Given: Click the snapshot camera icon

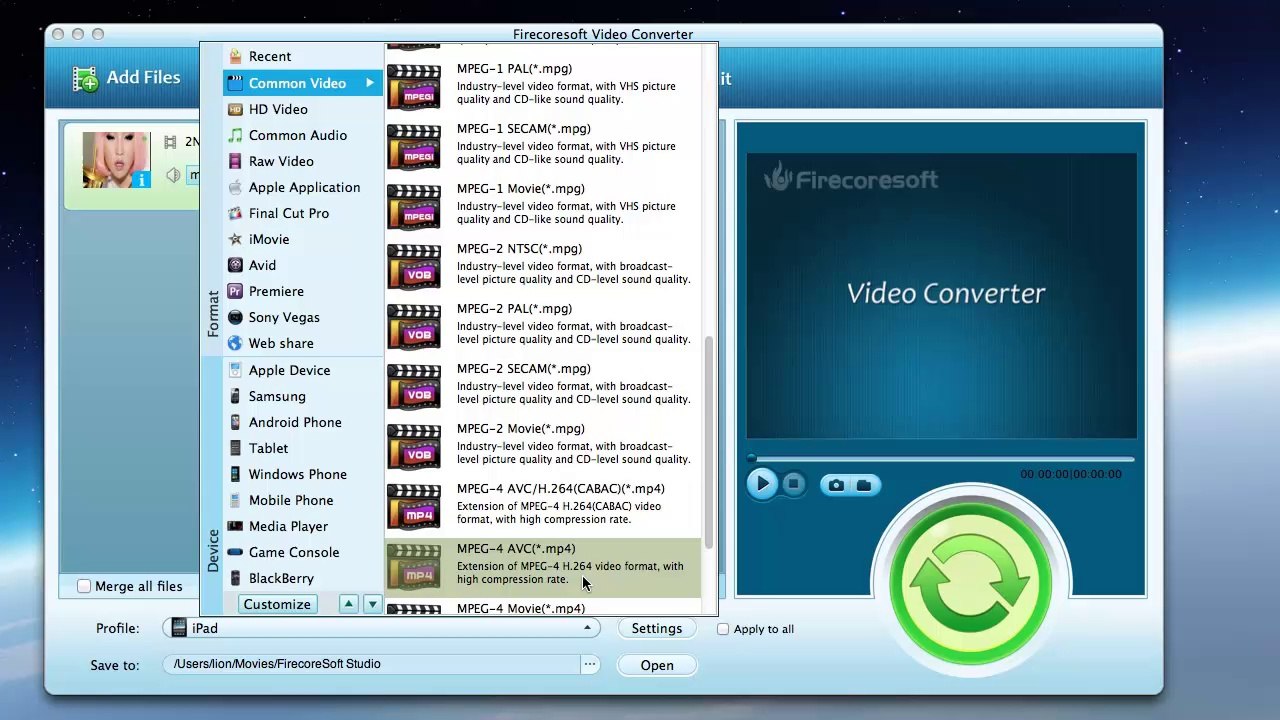Looking at the screenshot, I should pyautogui.click(x=836, y=485).
